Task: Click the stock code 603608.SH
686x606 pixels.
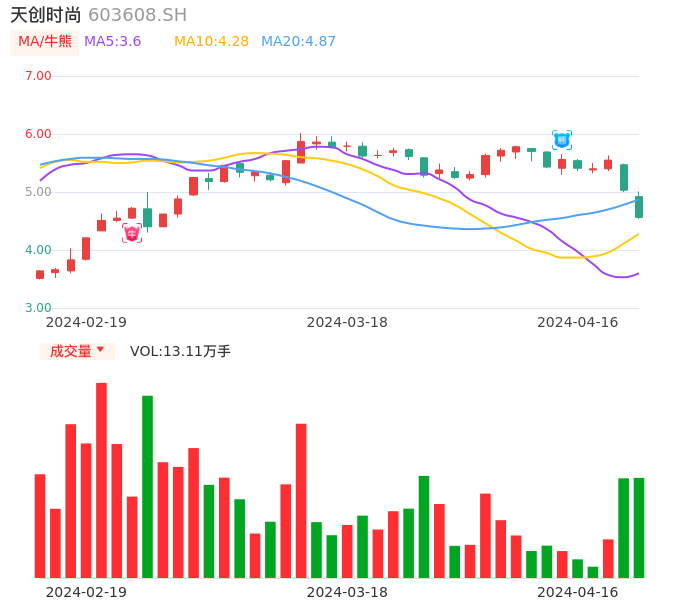Action: [x=137, y=15]
